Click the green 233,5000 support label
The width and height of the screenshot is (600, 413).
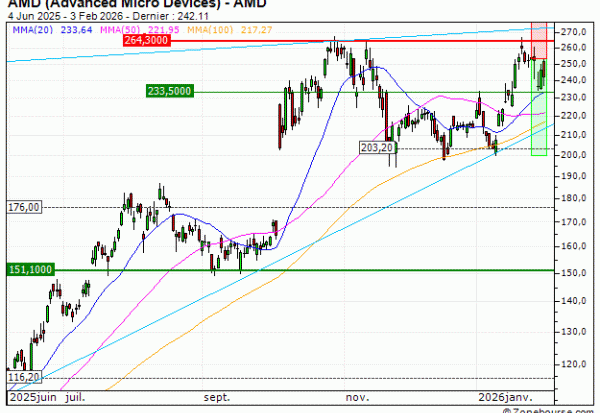(170, 91)
